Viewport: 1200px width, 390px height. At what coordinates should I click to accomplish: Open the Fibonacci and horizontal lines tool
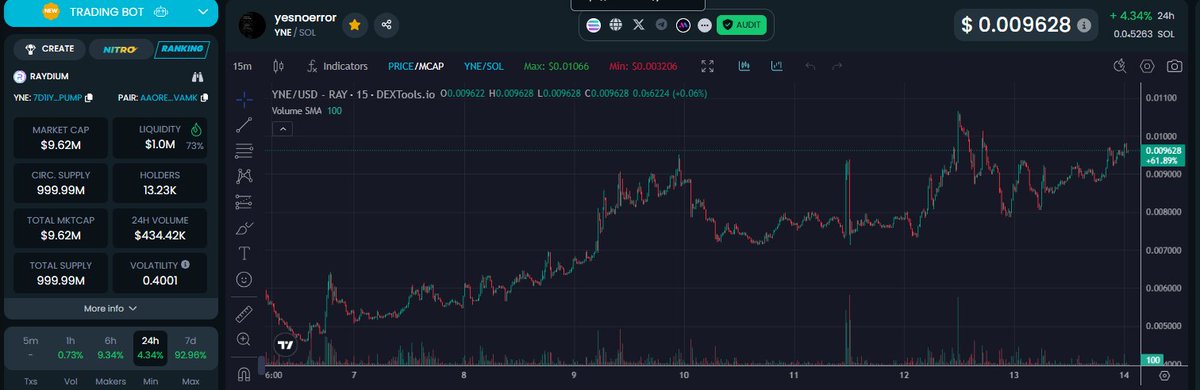pos(245,151)
